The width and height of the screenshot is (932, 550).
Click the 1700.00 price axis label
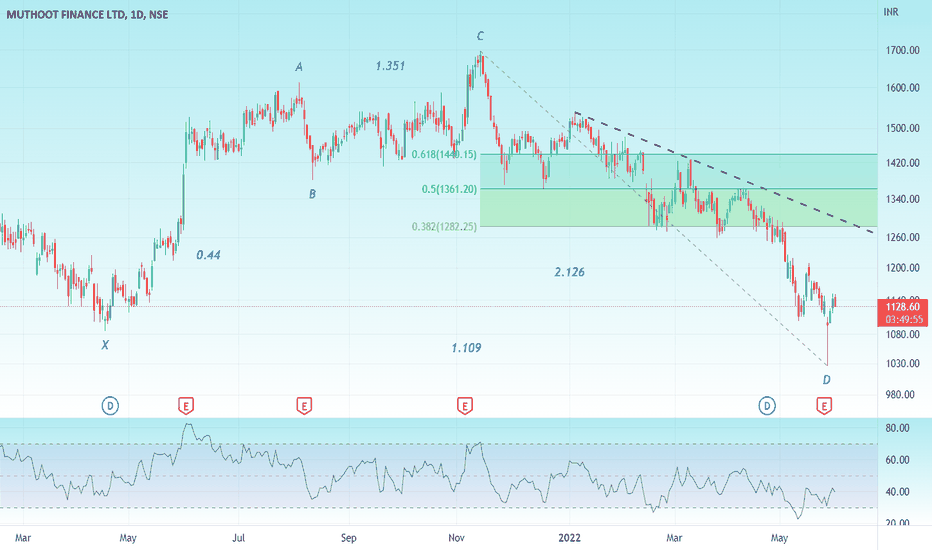pyautogui.click(x=902, y=51)
